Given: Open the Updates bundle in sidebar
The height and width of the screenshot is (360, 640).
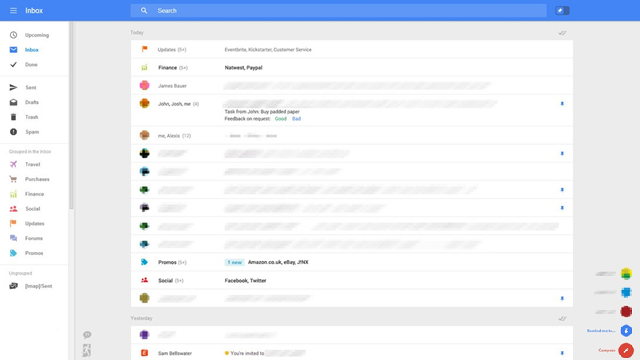Looking at the screenshot, I should [34, 224].
